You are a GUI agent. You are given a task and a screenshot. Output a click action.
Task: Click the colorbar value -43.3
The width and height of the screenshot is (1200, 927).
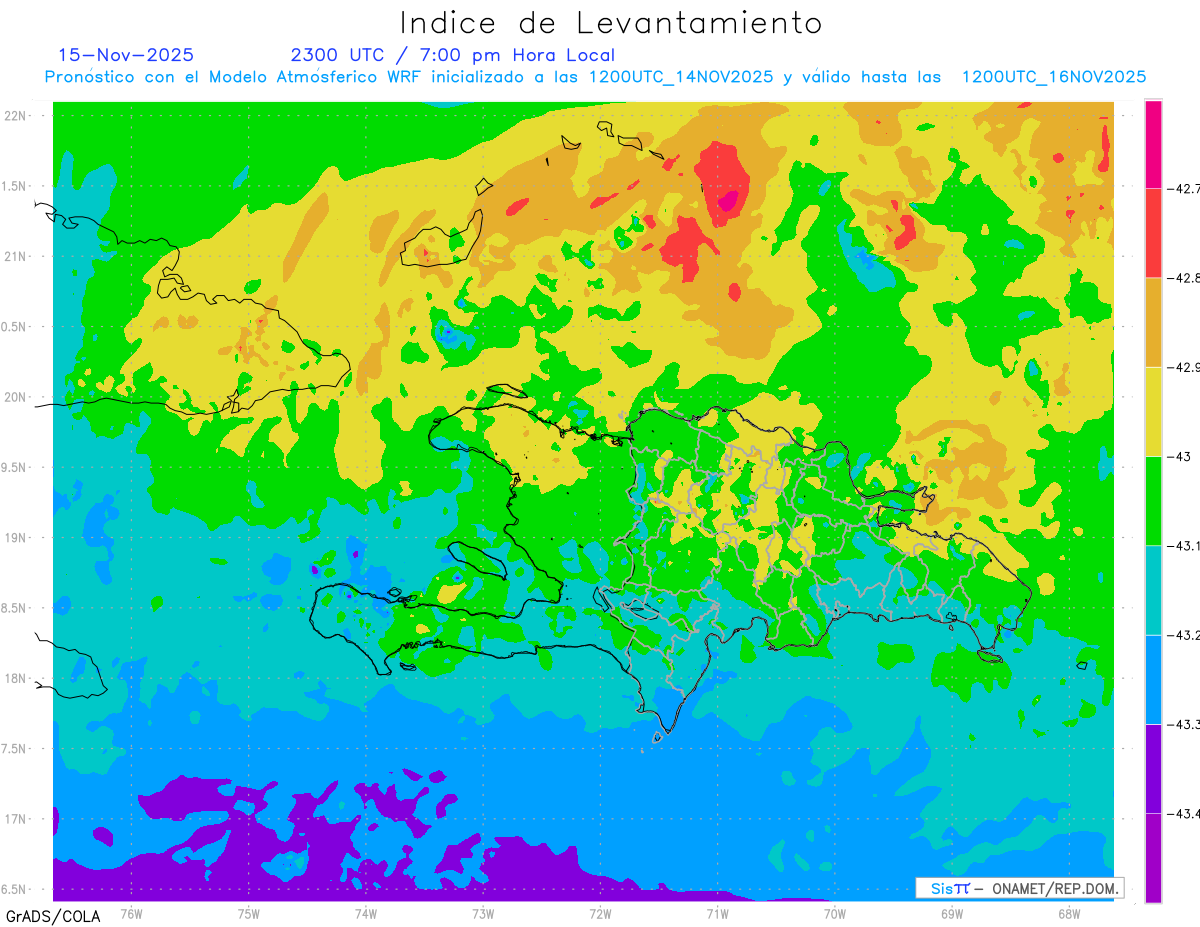pos(1183,724)
